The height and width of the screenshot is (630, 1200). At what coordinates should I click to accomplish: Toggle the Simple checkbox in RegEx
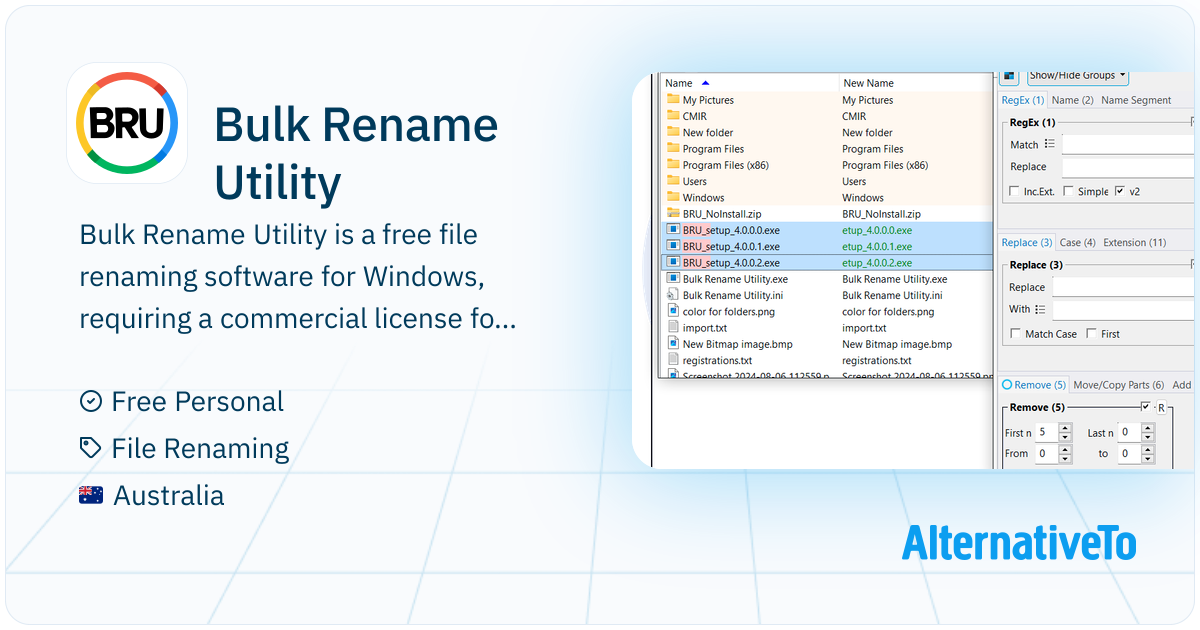point(1068,191)
